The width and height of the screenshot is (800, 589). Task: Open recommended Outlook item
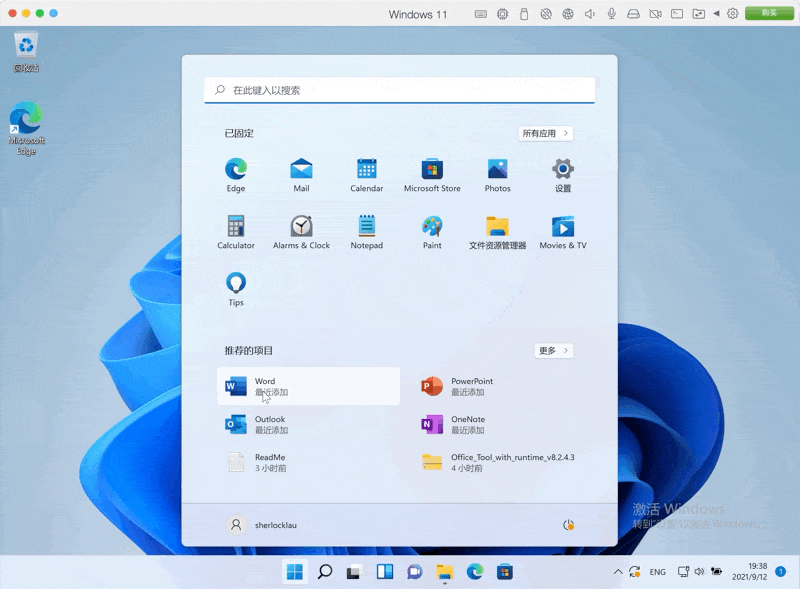coord(308,424)
